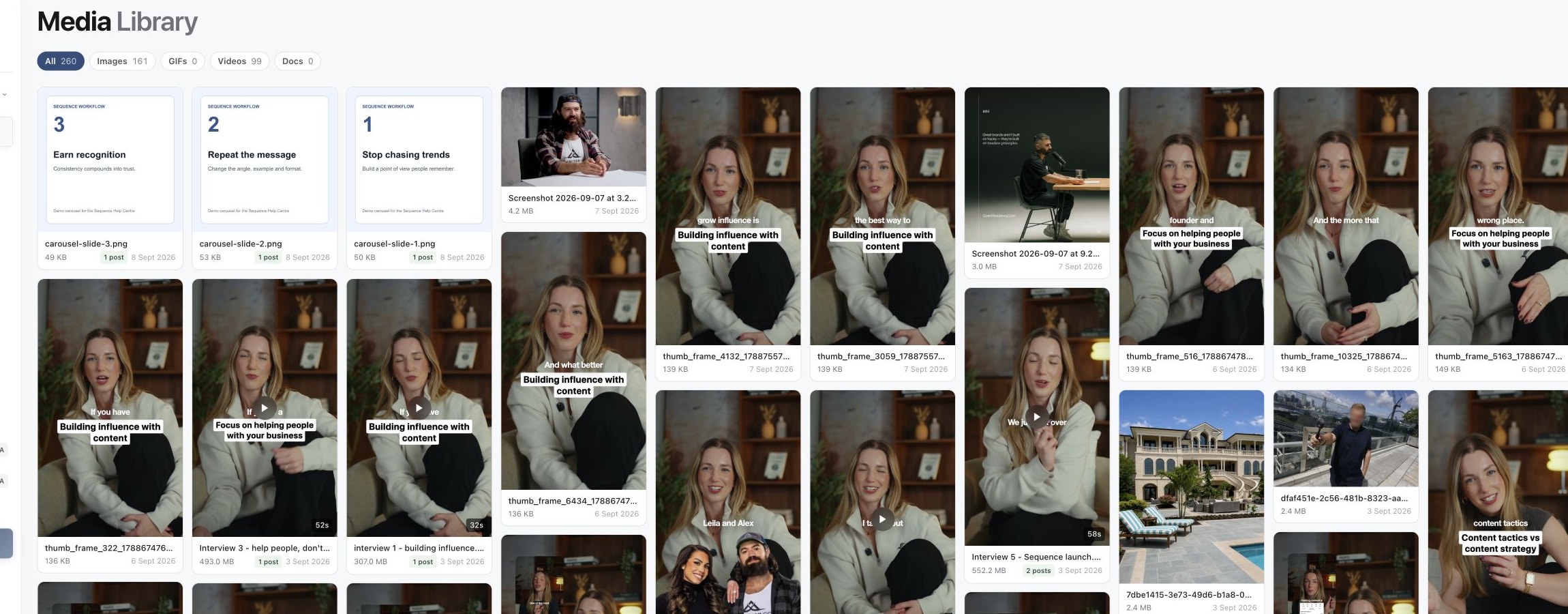This screenshot has height=614, width=1568.
Task: Click the dfaf451e-2c56-481b-8323-aa... file name
Action: coord(1344,498)
